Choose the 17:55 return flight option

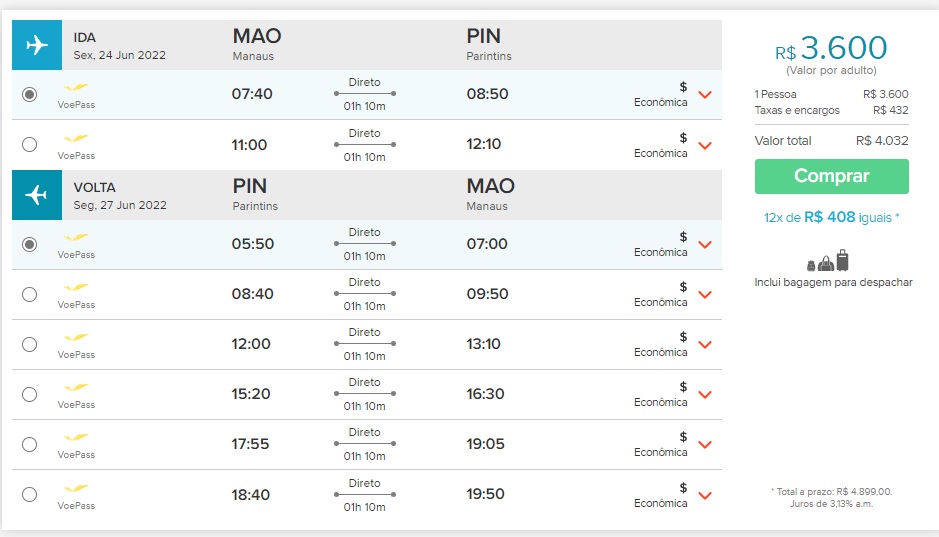(29, 444)
